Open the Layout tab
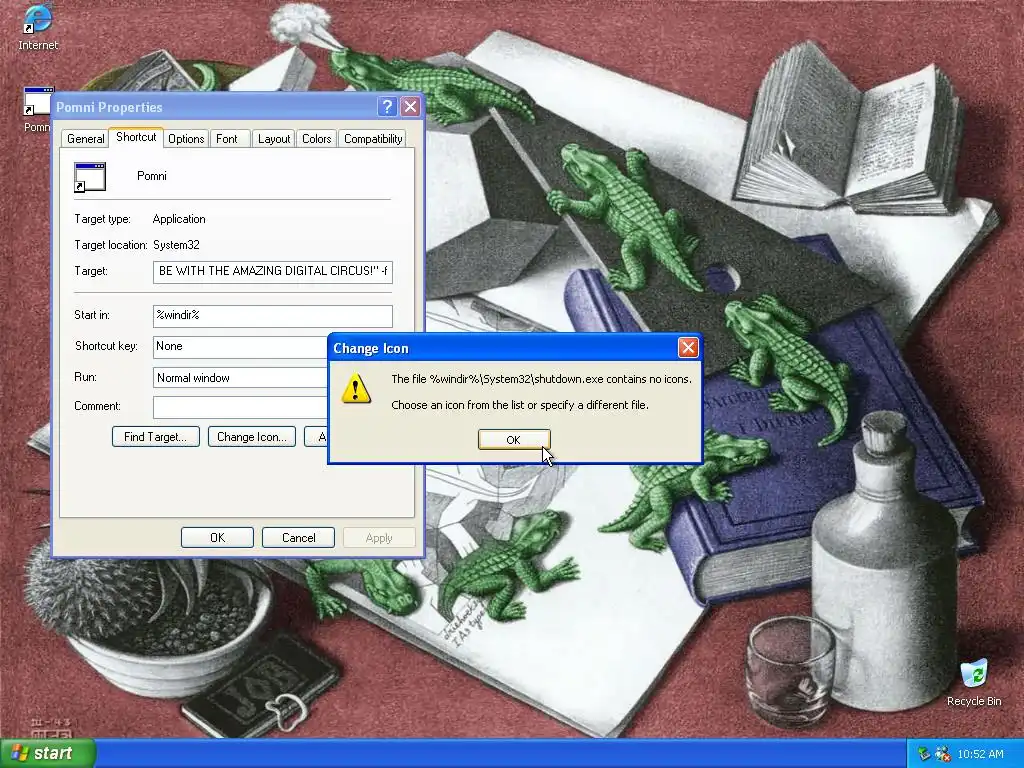The height and width of the screenshot is (768, 1024). 274,138
